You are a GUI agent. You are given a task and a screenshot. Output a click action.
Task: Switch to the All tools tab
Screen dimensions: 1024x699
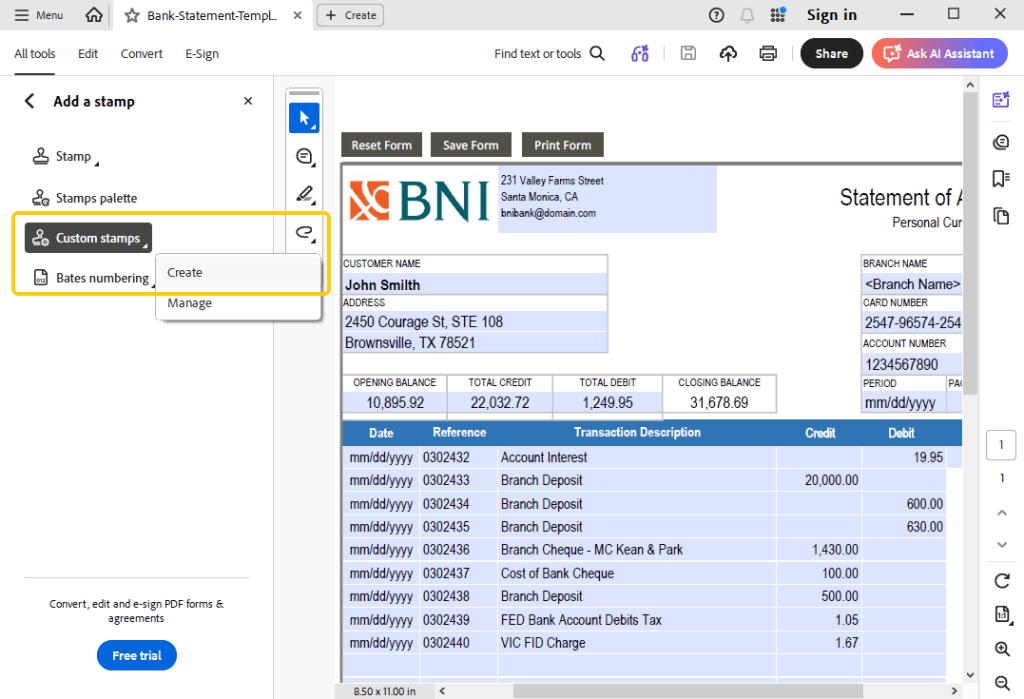pyautogui.click(x=35, y=54)
